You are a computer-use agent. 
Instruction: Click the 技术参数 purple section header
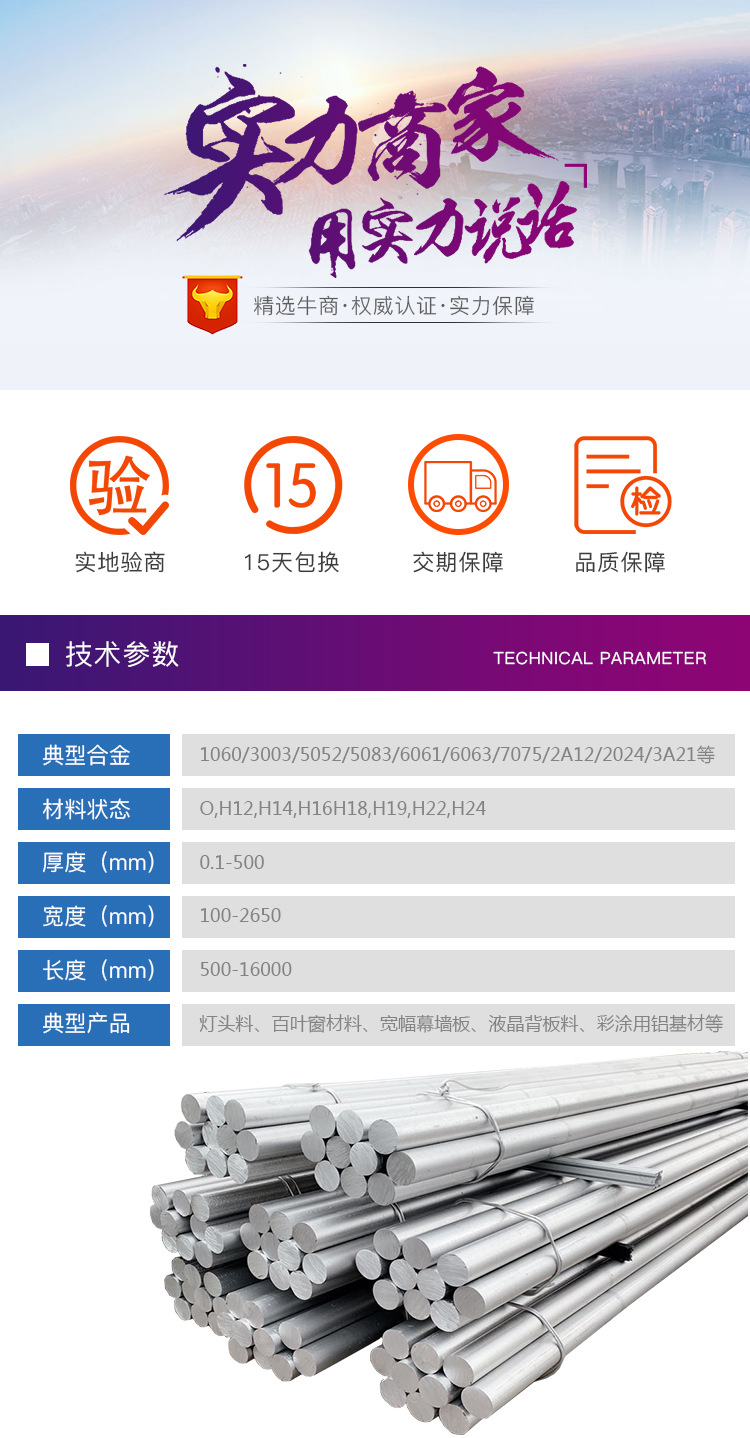375,653
